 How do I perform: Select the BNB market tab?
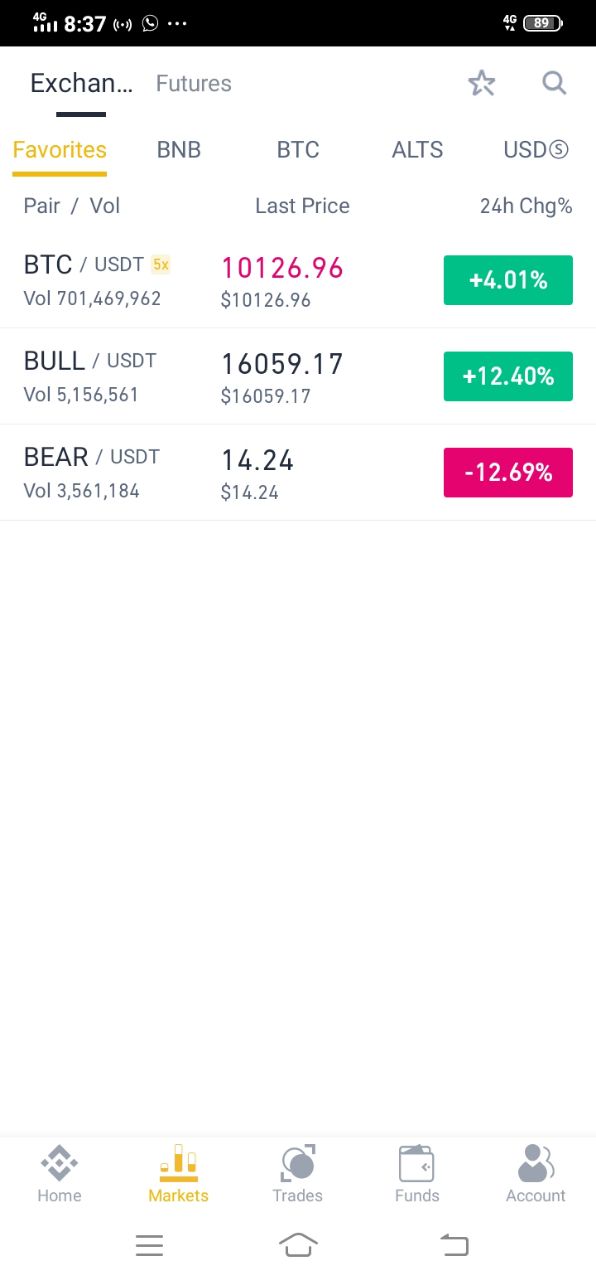pos(179,150)
